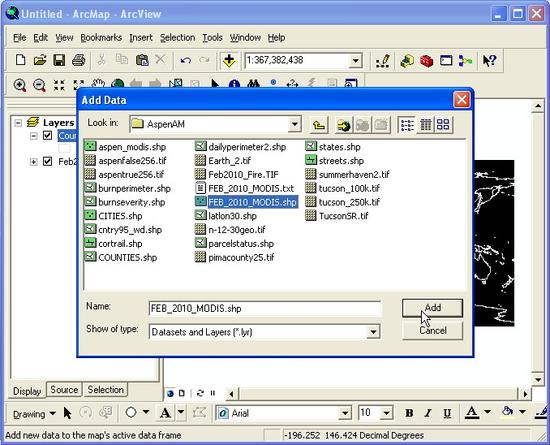The height and width of the screenshot is (445, 550).
Task: Open the Editor Toolbar pencil icon
Action: 383,60
